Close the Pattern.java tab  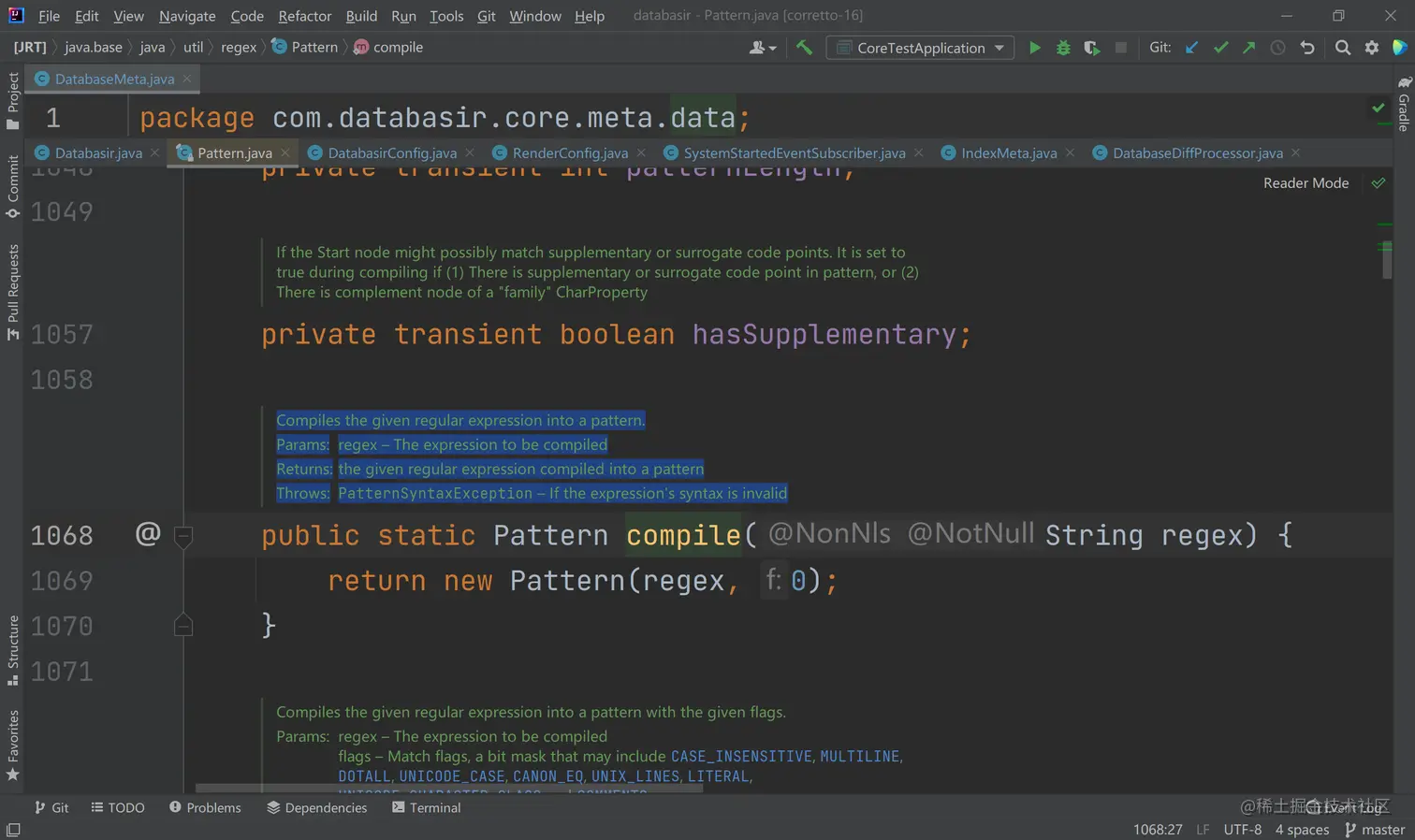click(x=285, y=153)
